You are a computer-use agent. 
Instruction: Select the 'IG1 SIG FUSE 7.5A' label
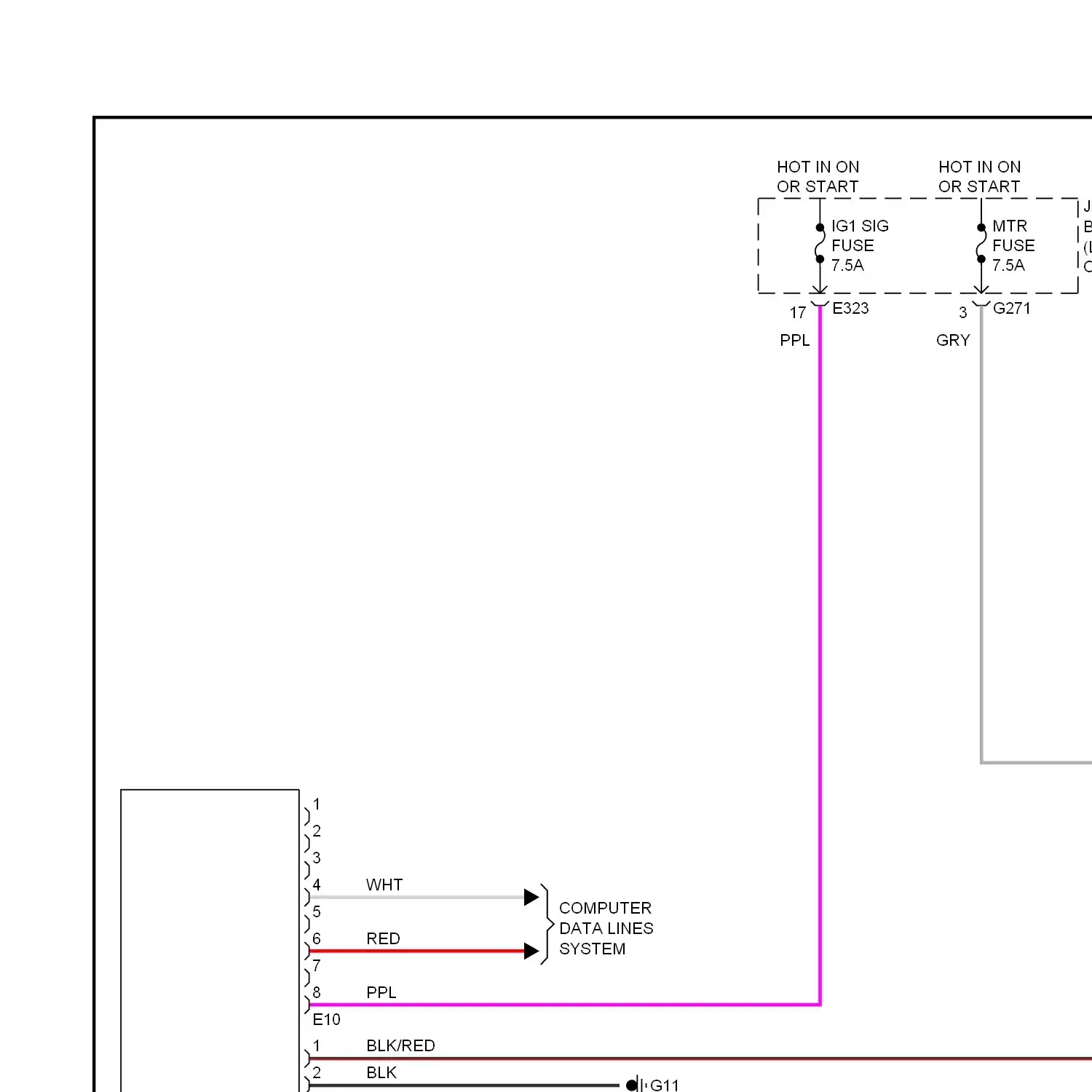pyautogui.click(x=860, y=245)
